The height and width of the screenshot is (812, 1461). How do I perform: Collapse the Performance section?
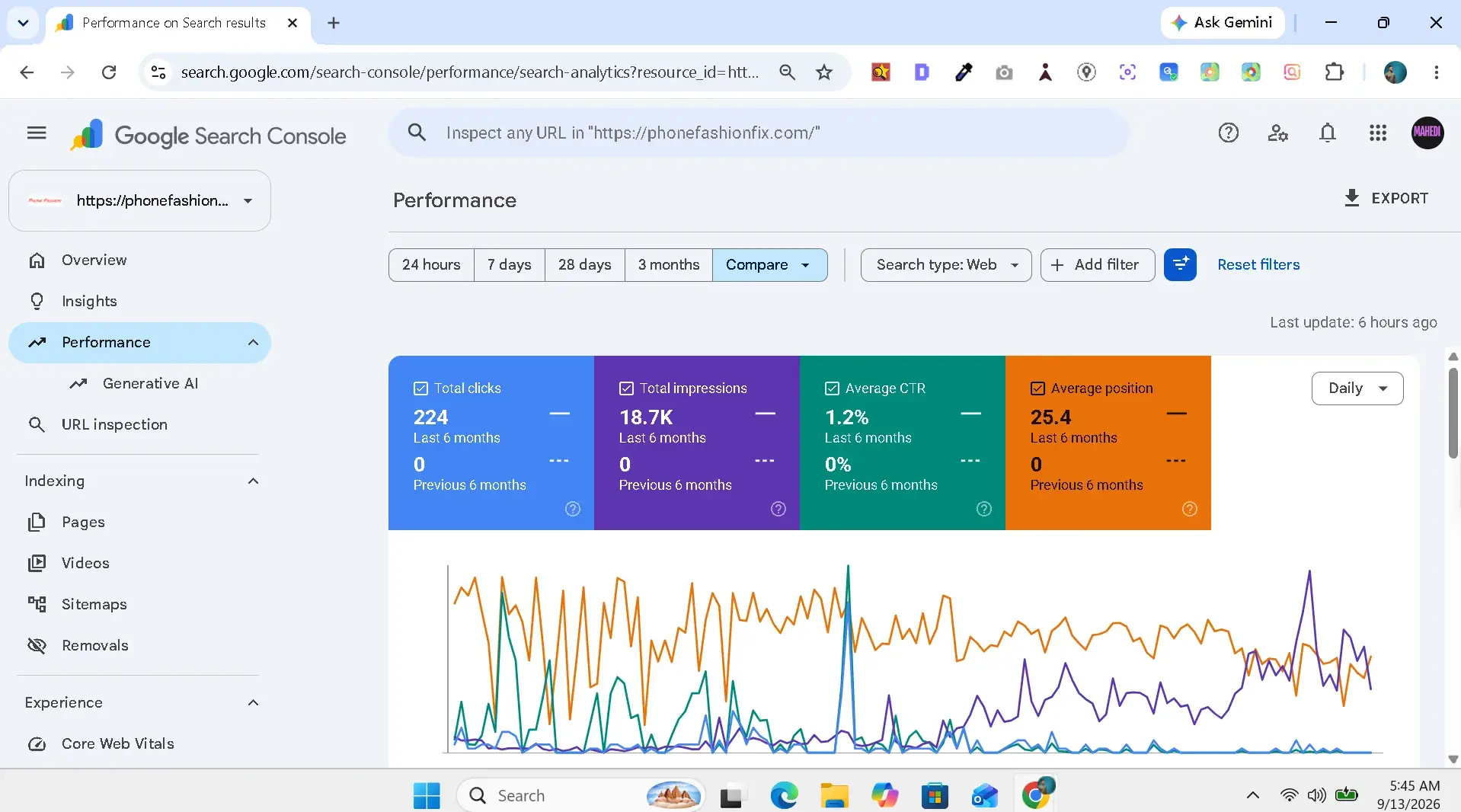point(253,343)
